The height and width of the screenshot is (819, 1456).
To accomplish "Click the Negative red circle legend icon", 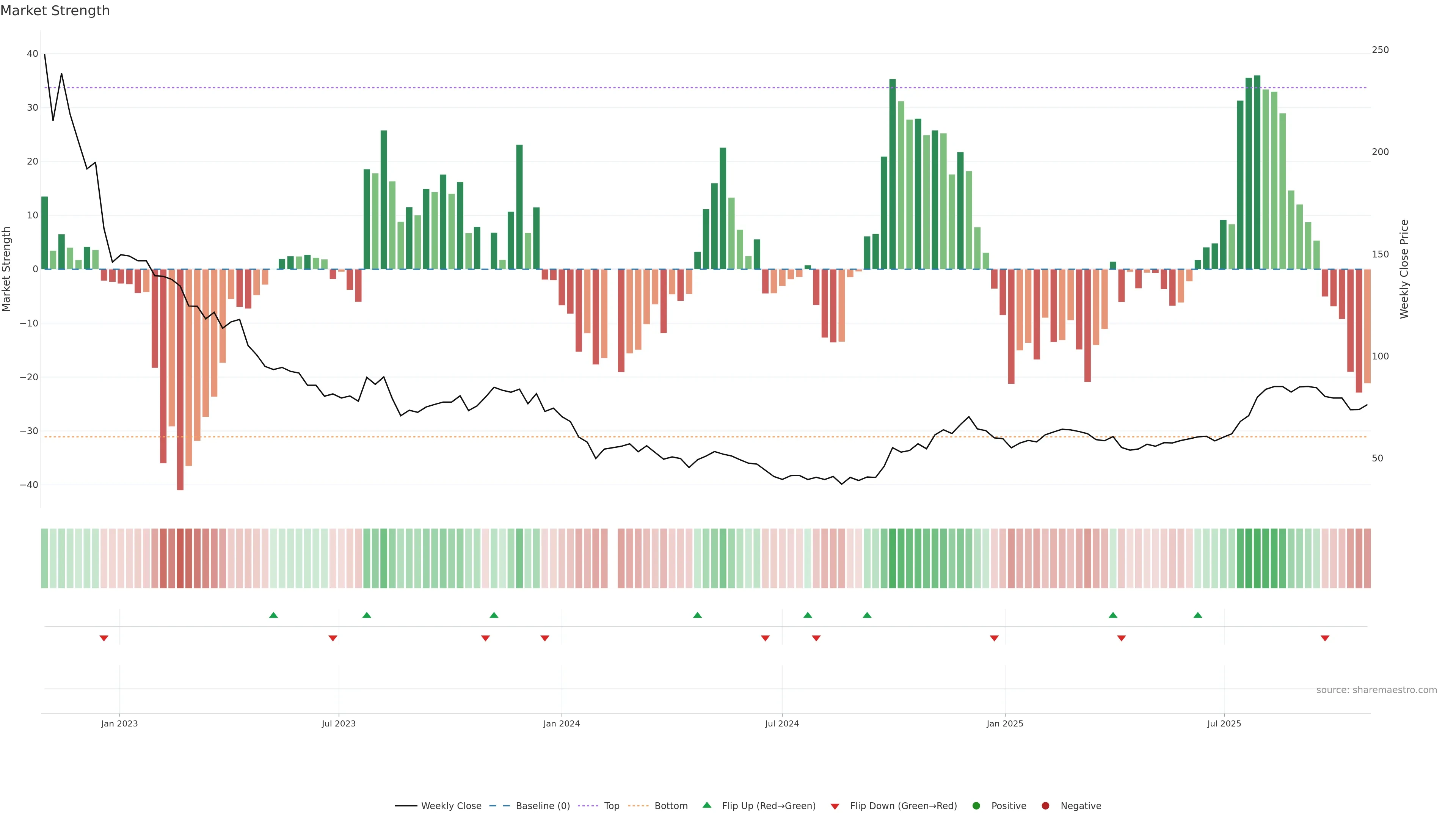I will (x=1045, y=805).
